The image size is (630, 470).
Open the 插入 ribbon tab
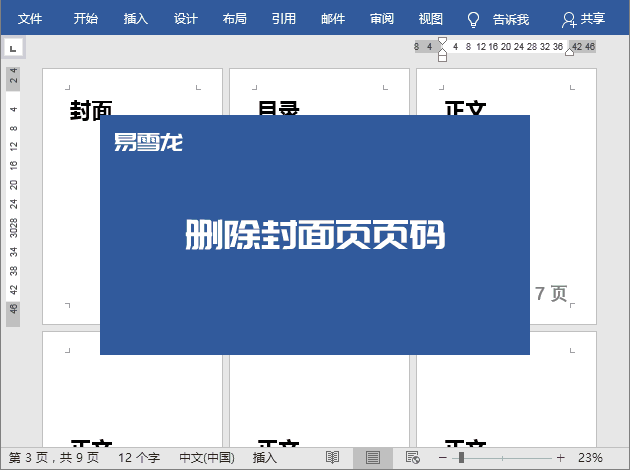coord(136,18)
